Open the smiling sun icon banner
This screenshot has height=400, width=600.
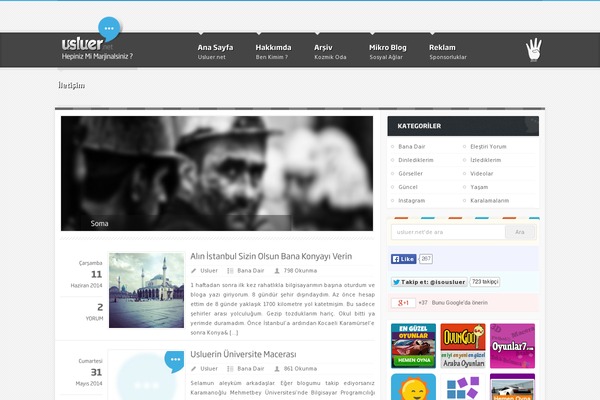[413, 387]
